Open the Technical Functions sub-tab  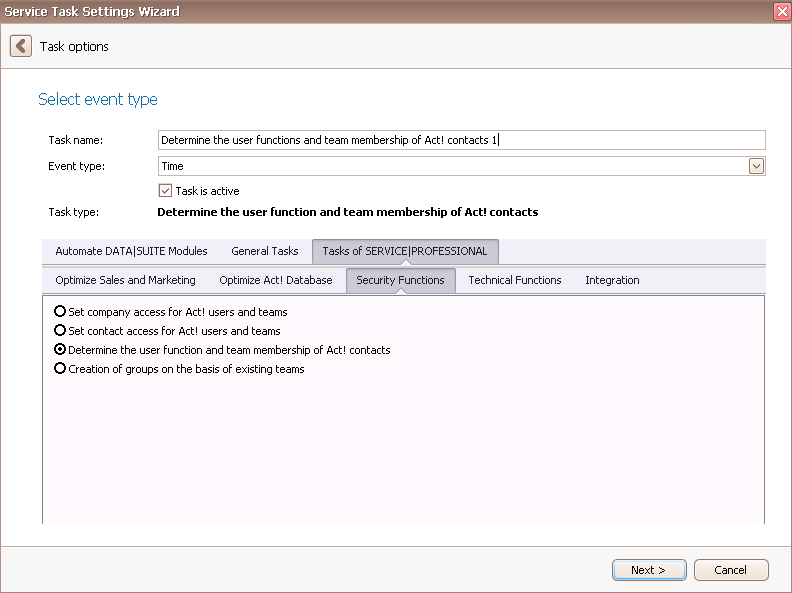tap(515, 280)
